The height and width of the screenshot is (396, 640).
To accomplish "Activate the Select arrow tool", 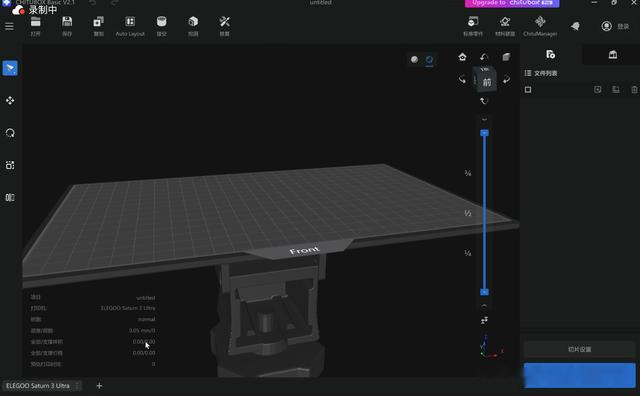I will [x=10, y=68].
